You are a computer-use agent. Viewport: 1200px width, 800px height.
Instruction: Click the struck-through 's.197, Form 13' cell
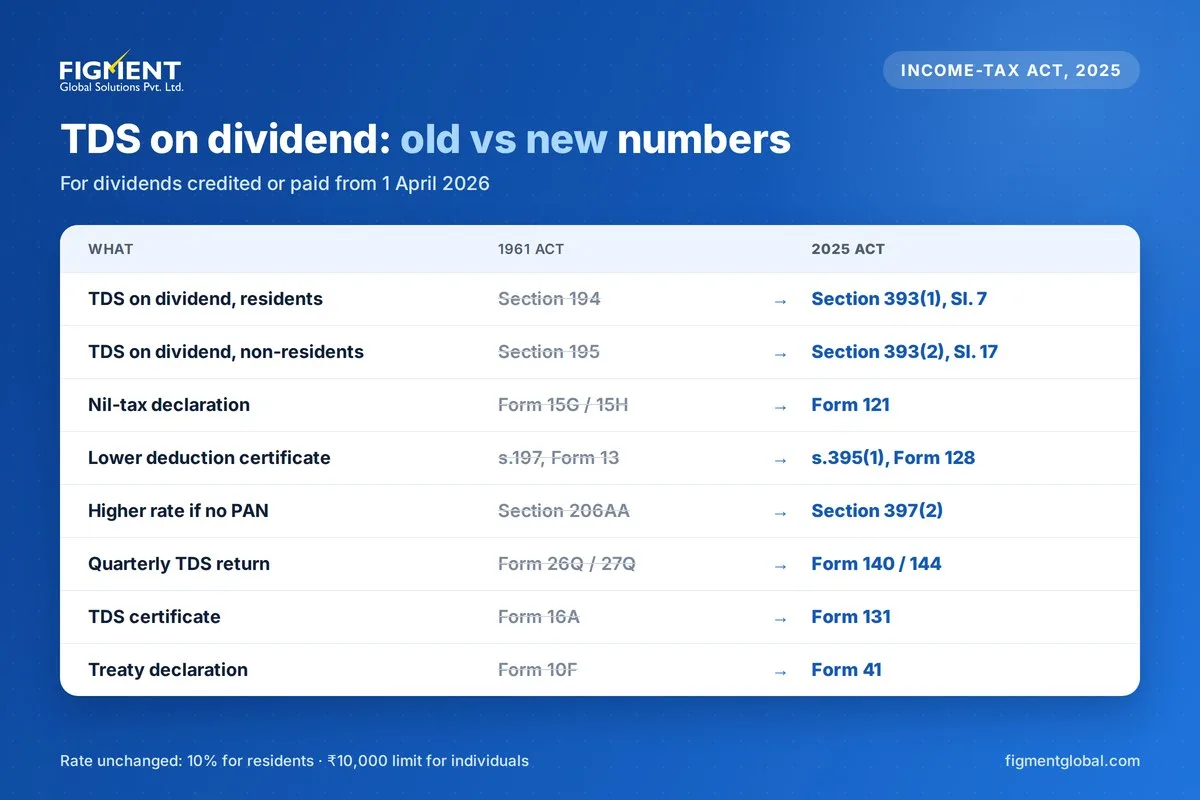pyautogui.click(x=558, y=458)
